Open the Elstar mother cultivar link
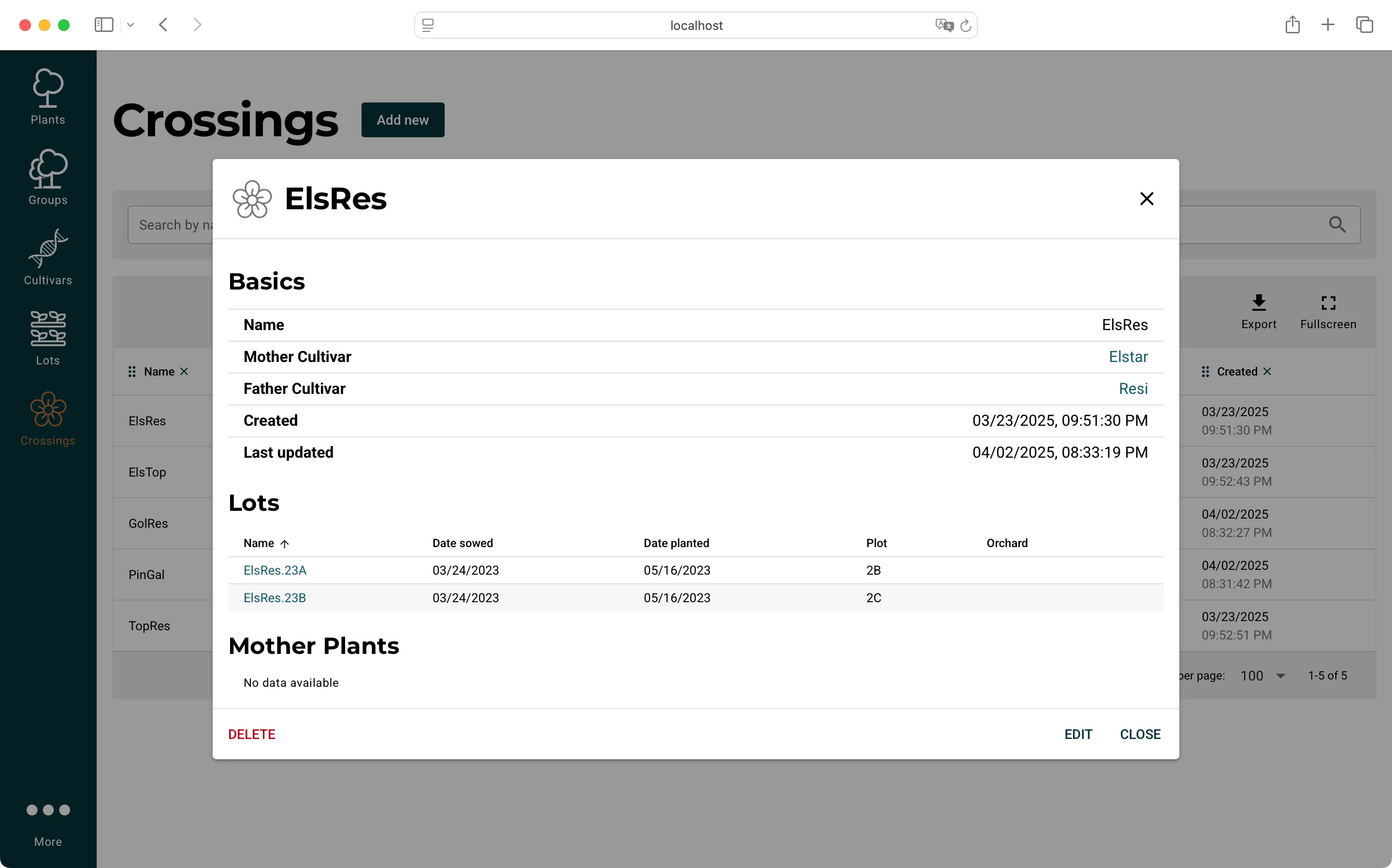The image size is (1392, 868). pos(1128,357)
